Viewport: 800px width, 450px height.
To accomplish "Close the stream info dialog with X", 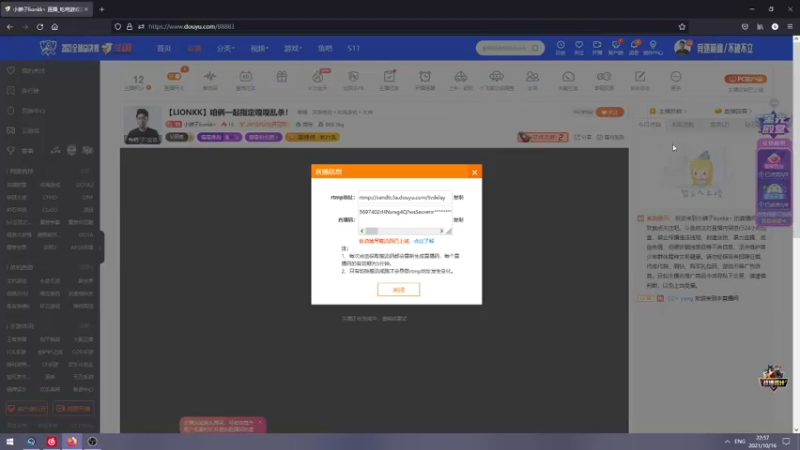I will tap(474, 172).
